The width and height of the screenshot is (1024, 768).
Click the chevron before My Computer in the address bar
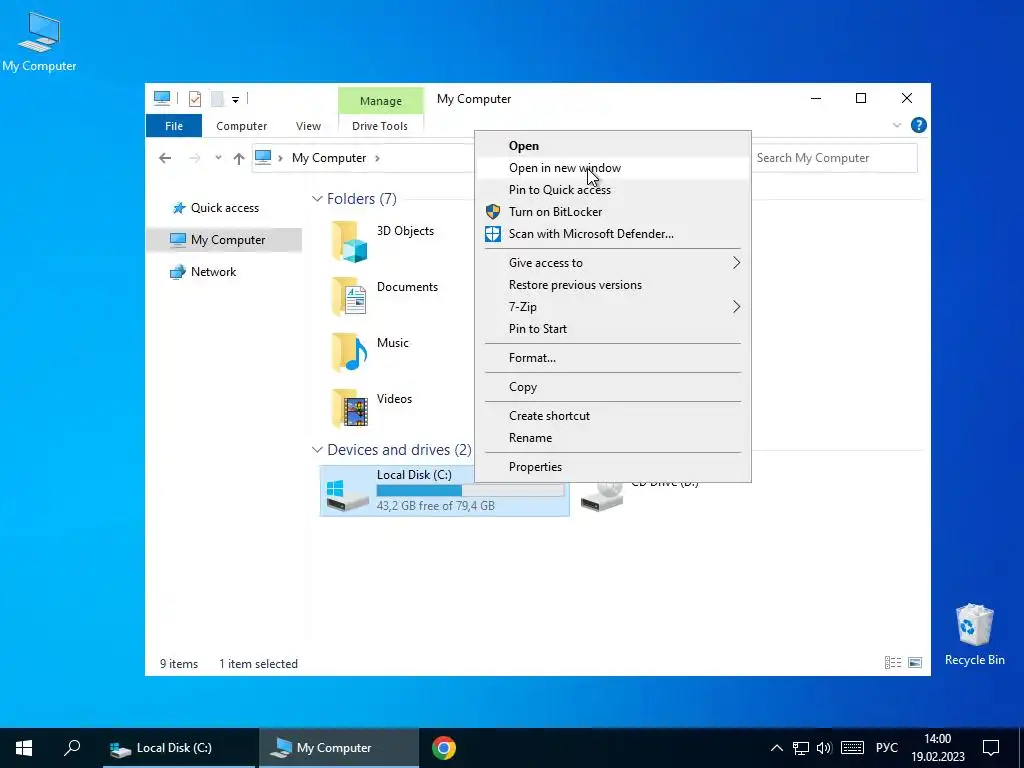[x=280, y=158]
